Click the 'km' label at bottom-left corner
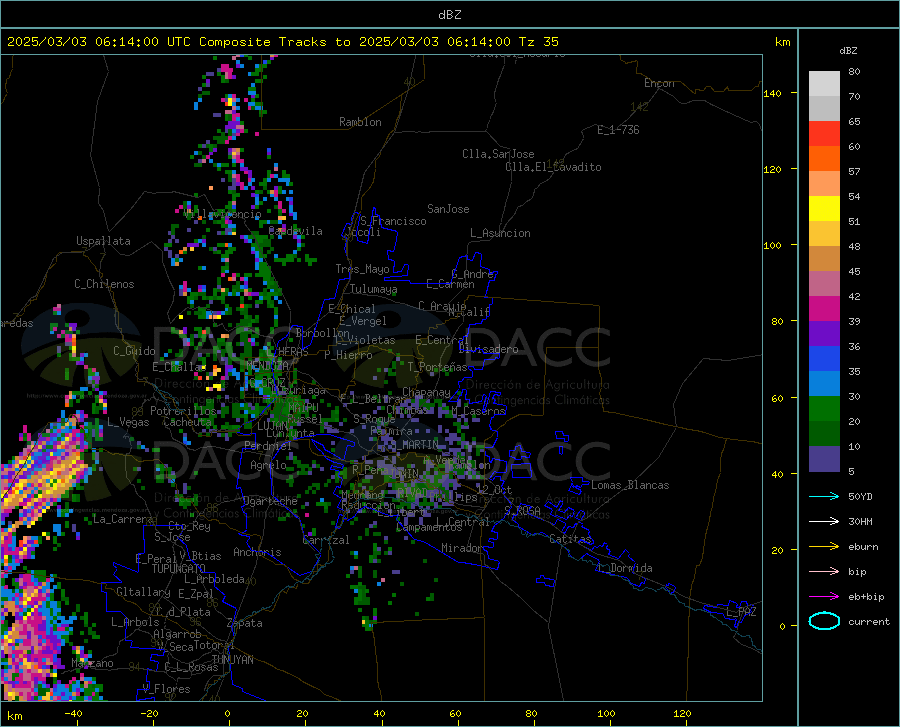The width and height of the screenshot is (900, 727). click(x=14, y=716)
